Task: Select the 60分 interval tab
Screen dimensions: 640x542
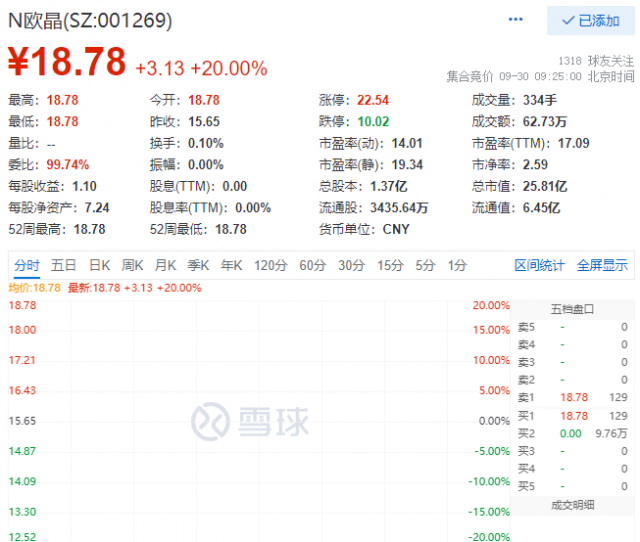Action: point(312,265)
